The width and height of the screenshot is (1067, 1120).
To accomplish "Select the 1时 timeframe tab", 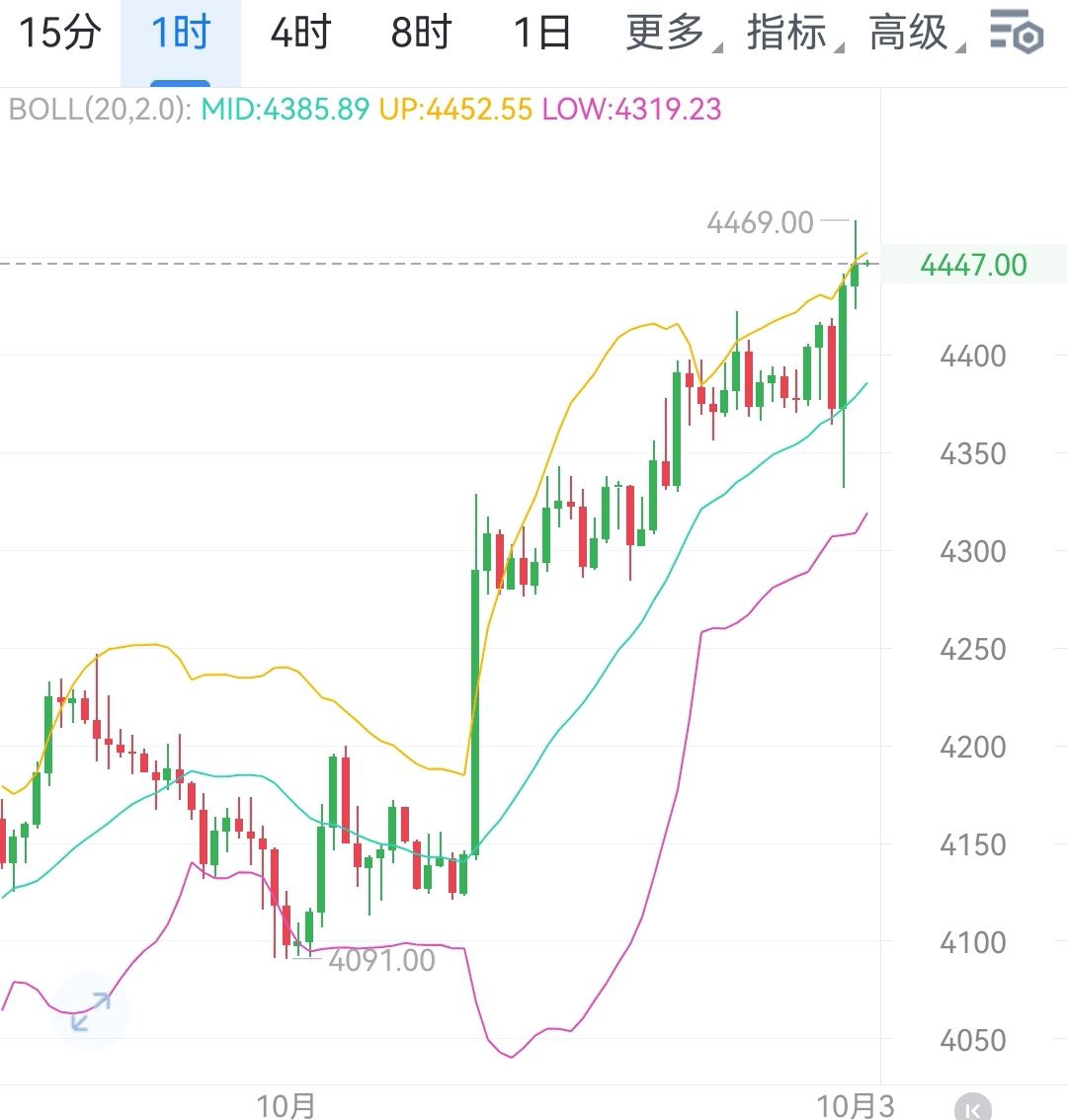I will tap(181, 33).
